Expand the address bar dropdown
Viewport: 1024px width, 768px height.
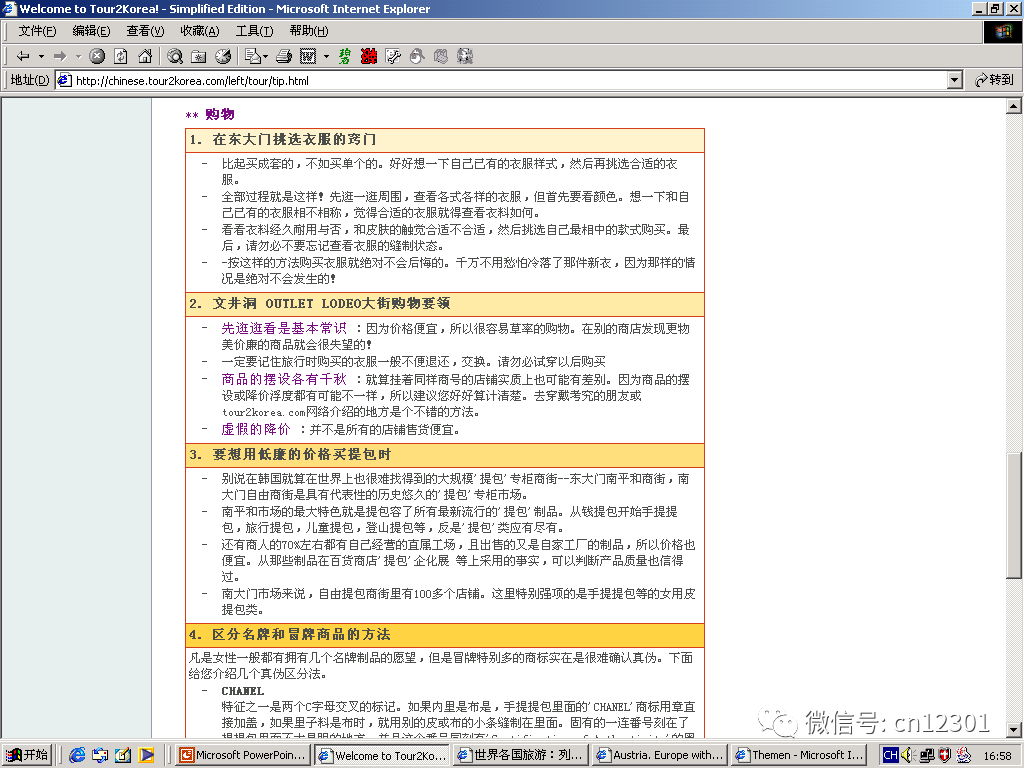point(955,80)
